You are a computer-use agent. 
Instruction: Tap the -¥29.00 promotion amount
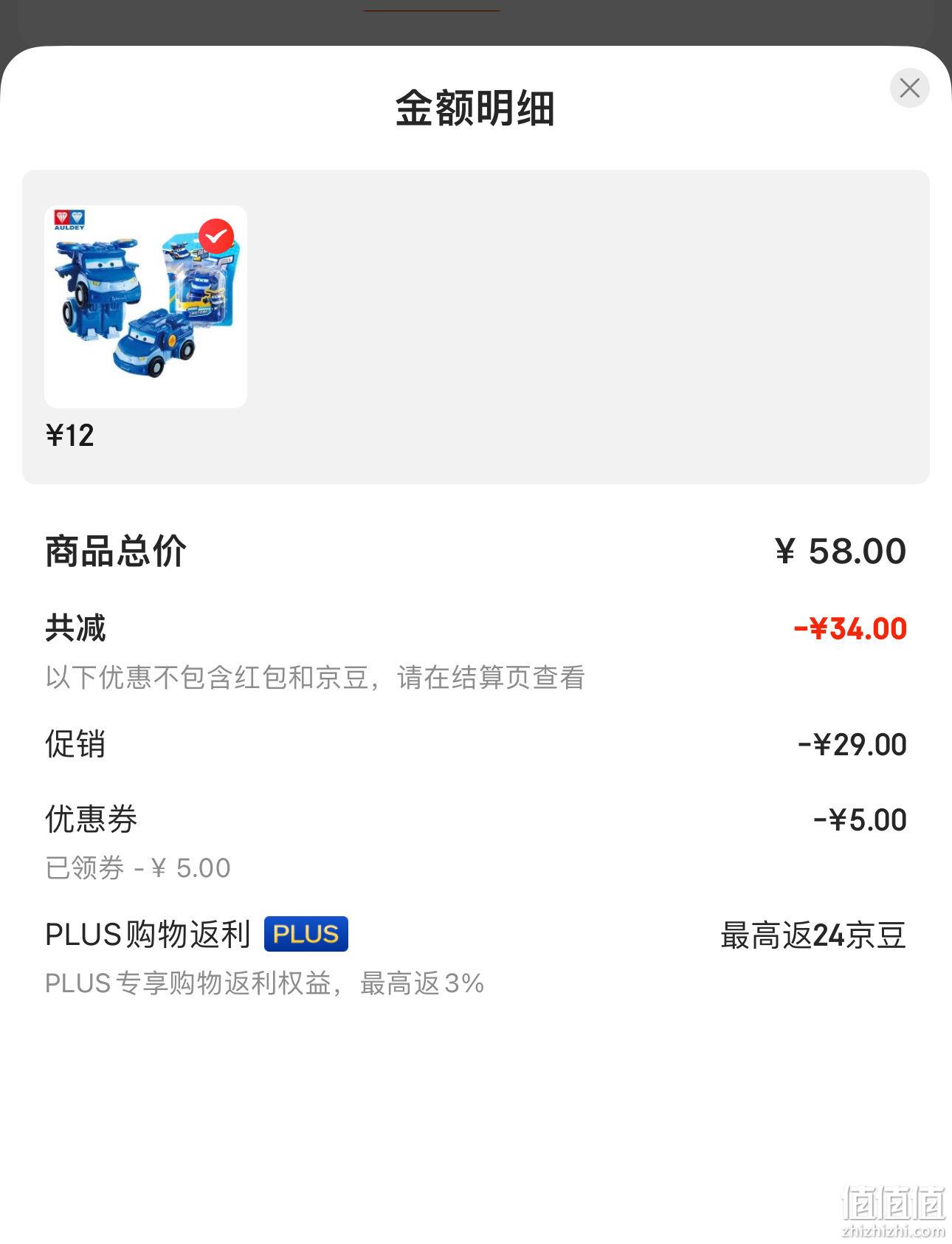click(852, 745)
